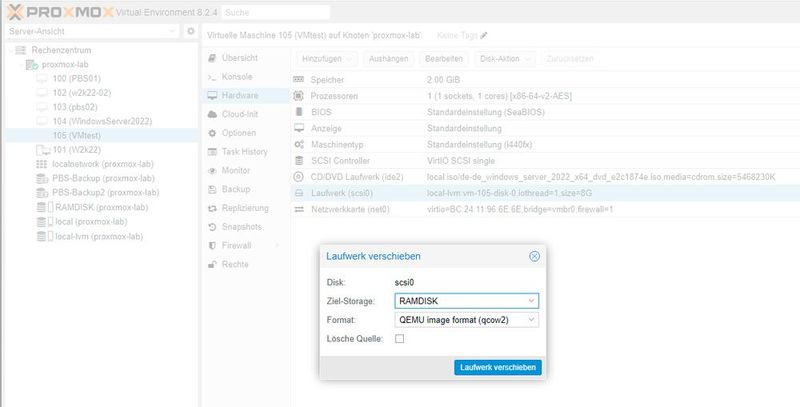Click the storage icon of PBS-Backup (proxmox-lab)
This screenshot has width=800, height=407.
pos(42,179)
